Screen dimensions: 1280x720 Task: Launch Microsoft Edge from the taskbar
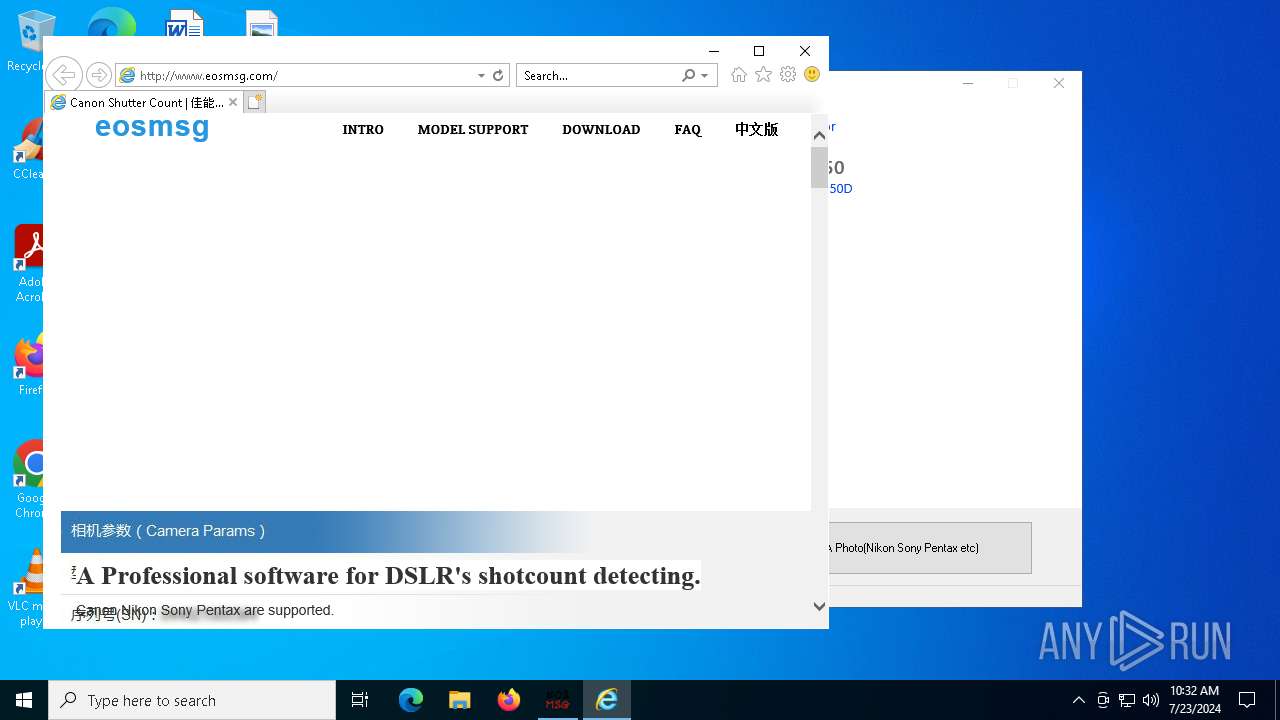(411, 700)
